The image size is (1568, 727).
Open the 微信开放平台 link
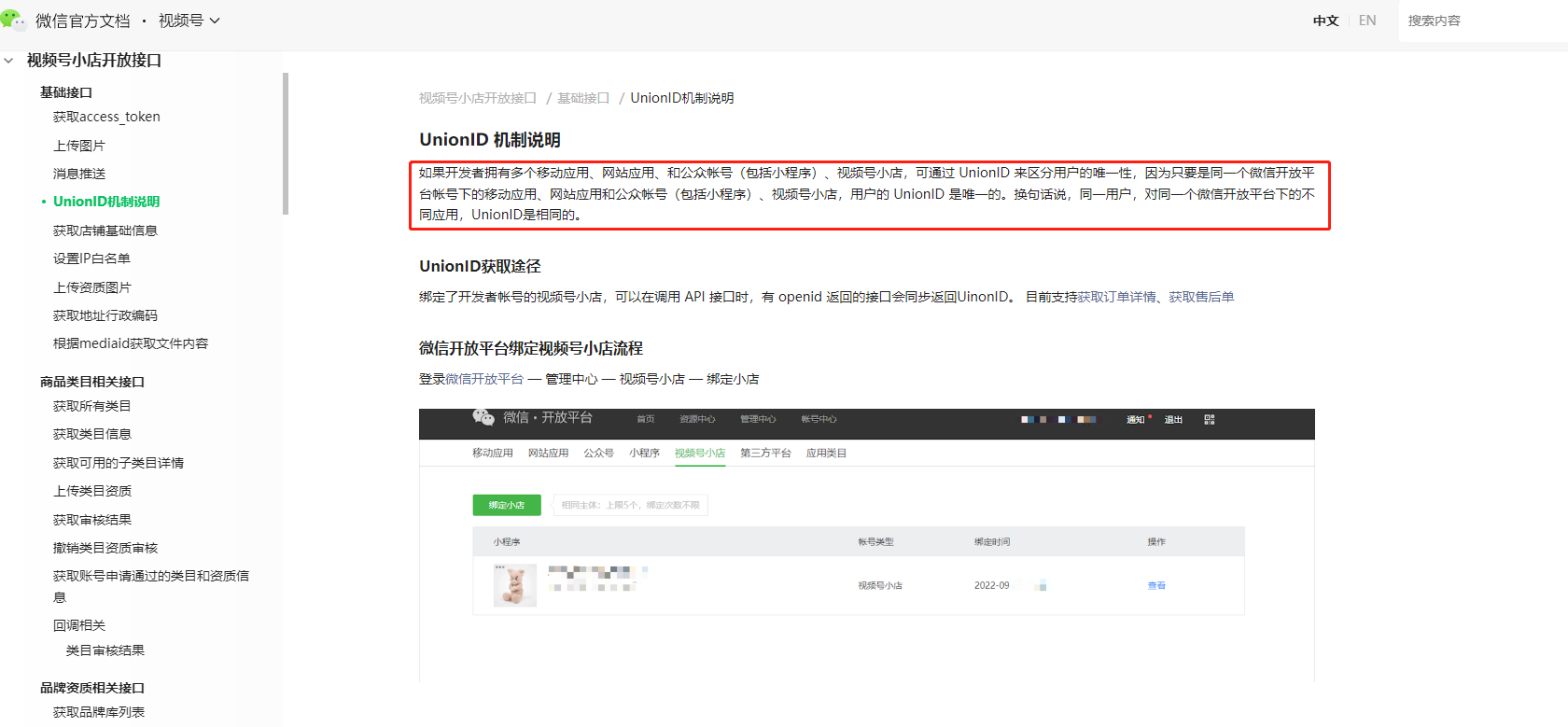(x=484, y=379)
